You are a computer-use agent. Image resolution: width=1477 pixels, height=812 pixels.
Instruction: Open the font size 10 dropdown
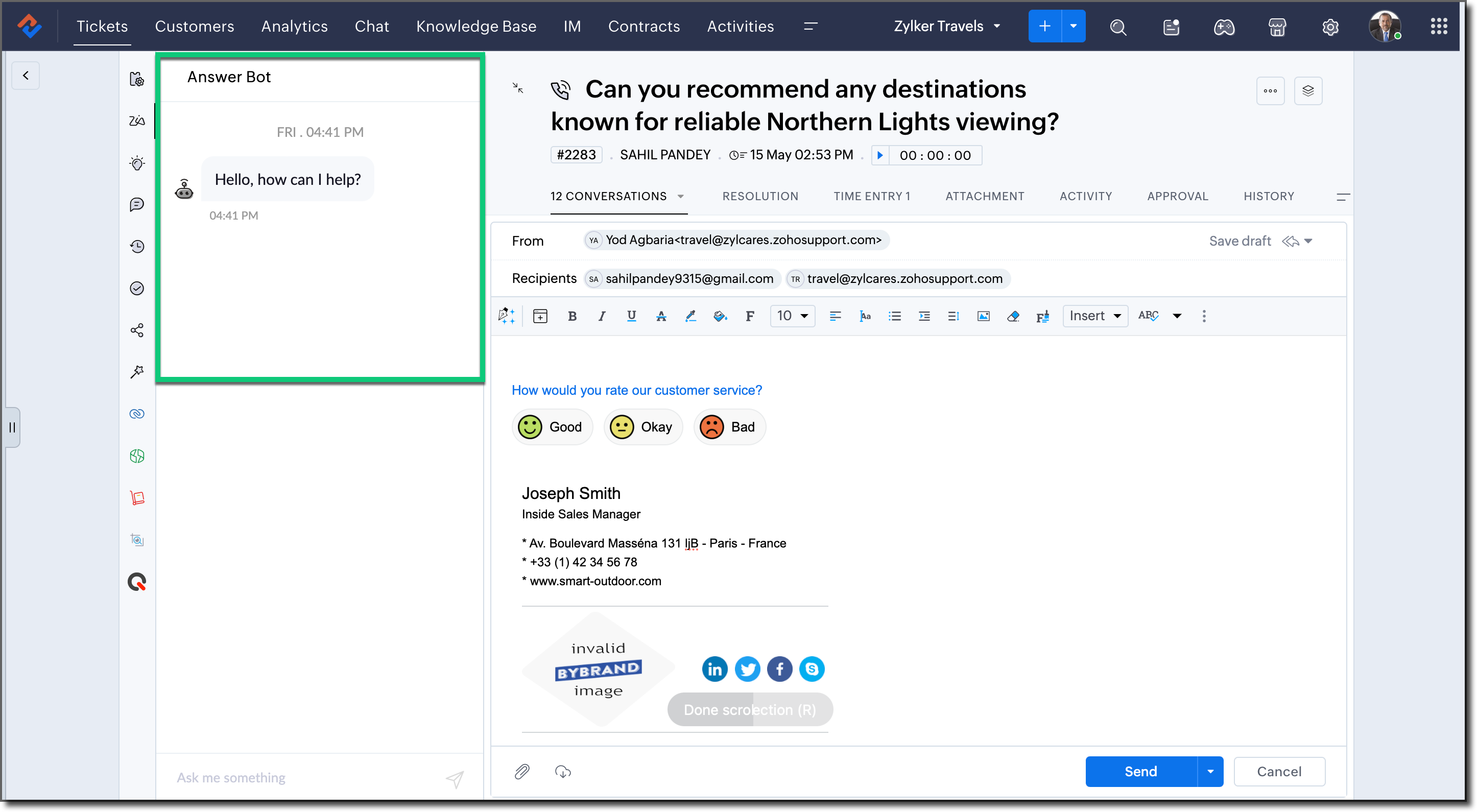793,316
